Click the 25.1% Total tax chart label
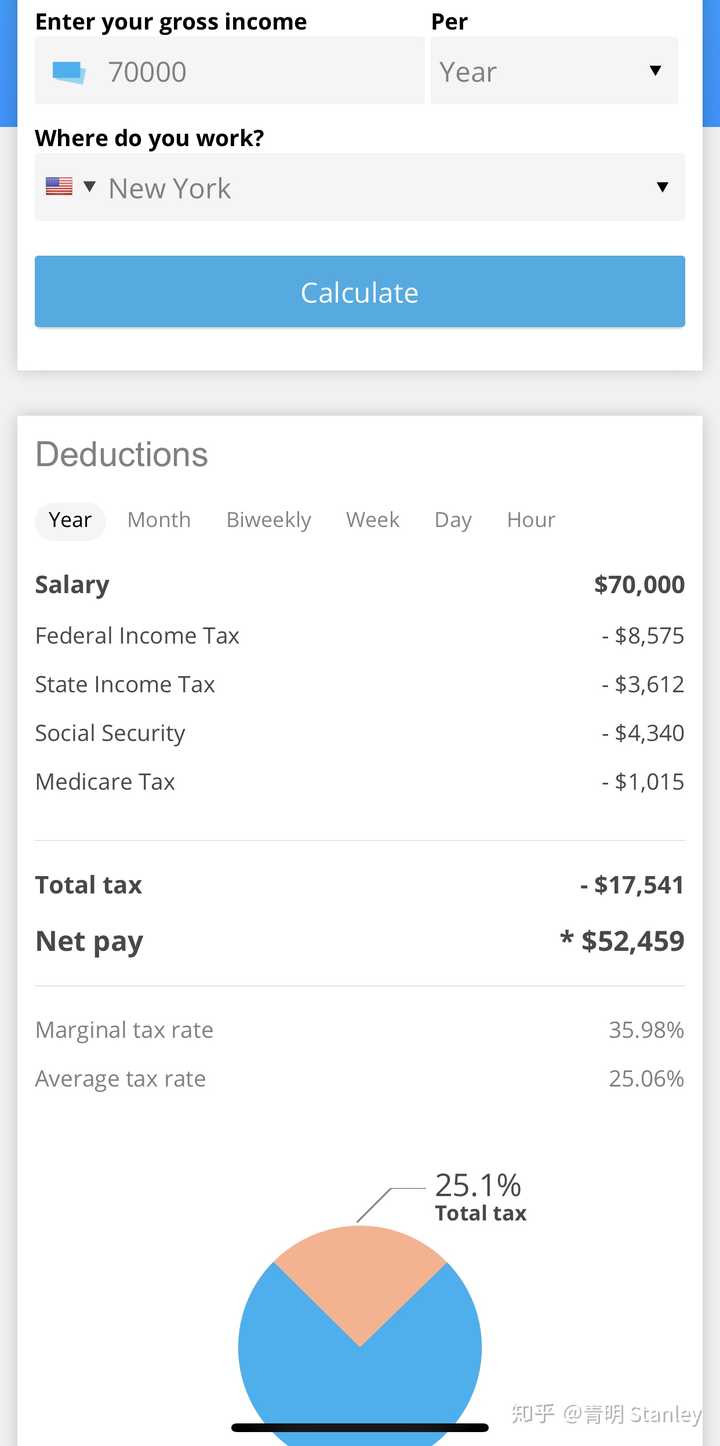The width and height of the screenshot is (720, 1446). pos(479,1197)
